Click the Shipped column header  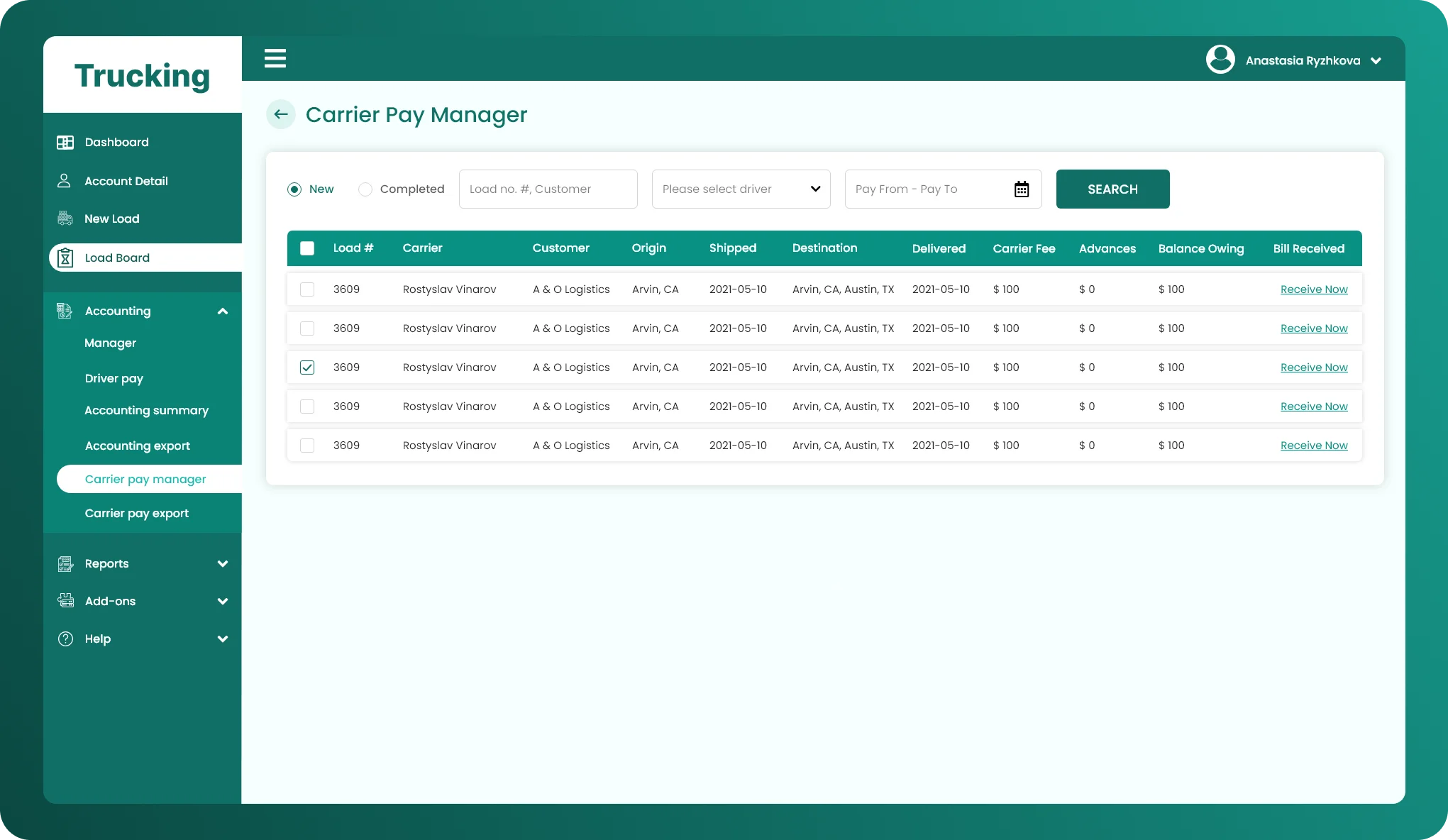pyautogui.click(x=733, y=248)
